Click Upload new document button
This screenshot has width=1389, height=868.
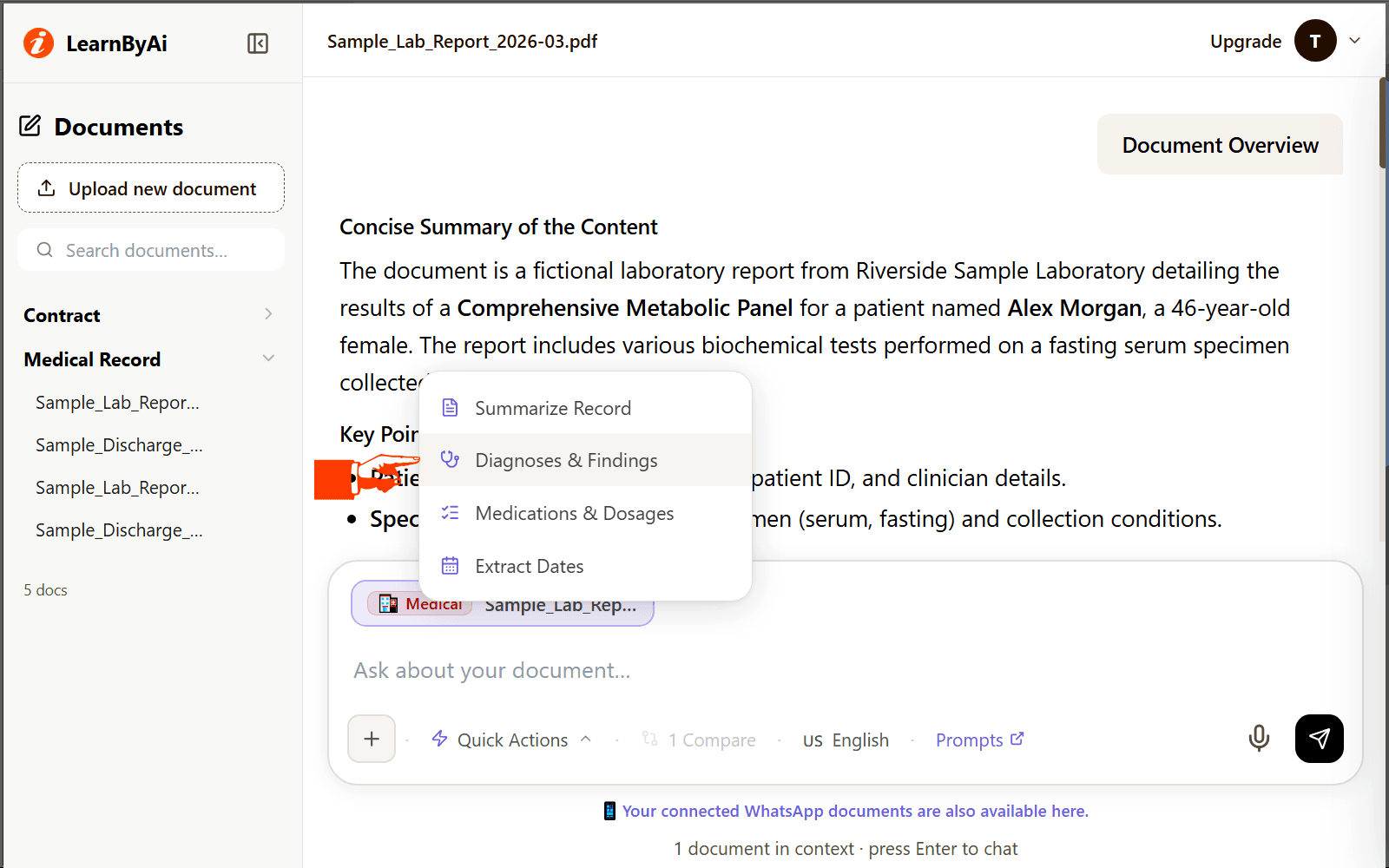click(x=151, y=187)
